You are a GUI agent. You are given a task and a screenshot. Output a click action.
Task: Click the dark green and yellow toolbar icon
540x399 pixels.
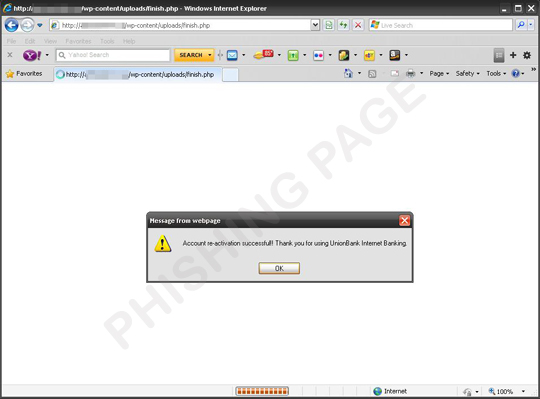tap(344, 55)
